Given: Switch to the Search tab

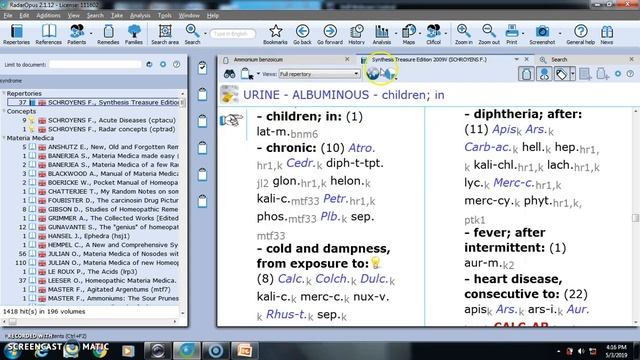Looking at the screenshot, I should [559, 60].
